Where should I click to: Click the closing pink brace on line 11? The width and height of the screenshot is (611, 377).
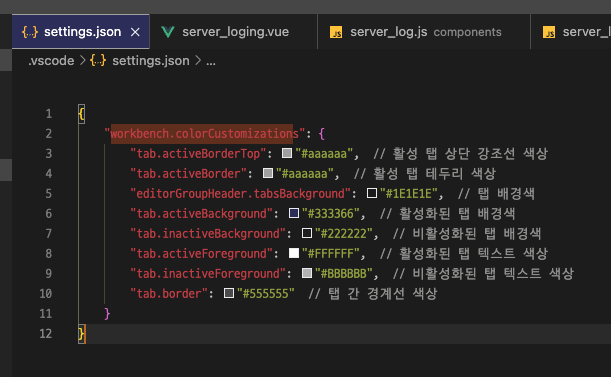click(x=107, y=313)
